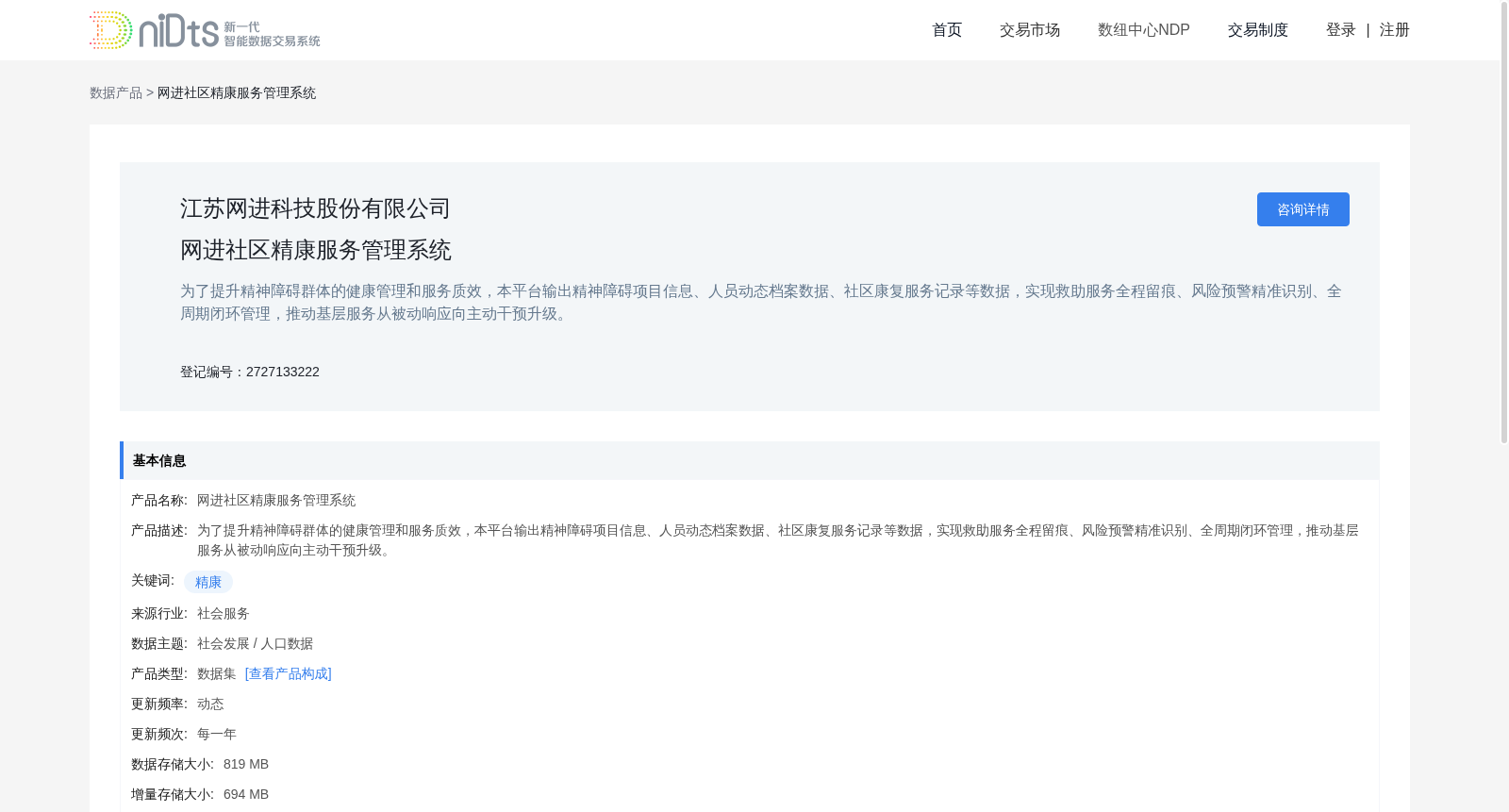Click incremental size value 694 MB
This screenshot has height=812, width=1509.
(x=246, y=794)
